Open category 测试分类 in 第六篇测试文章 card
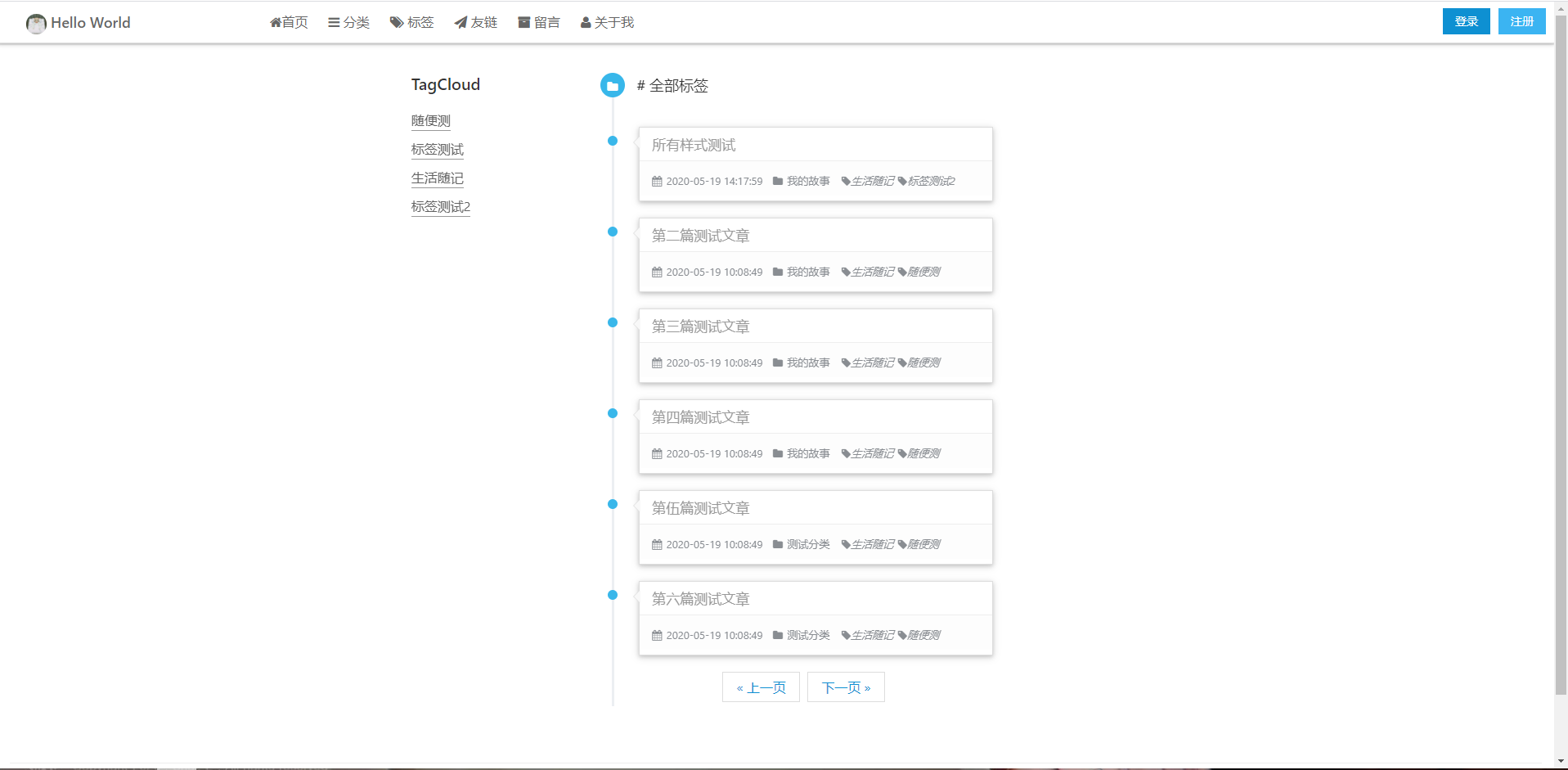This screenshot has width=1568, height=770. click(x=808, y=635)
